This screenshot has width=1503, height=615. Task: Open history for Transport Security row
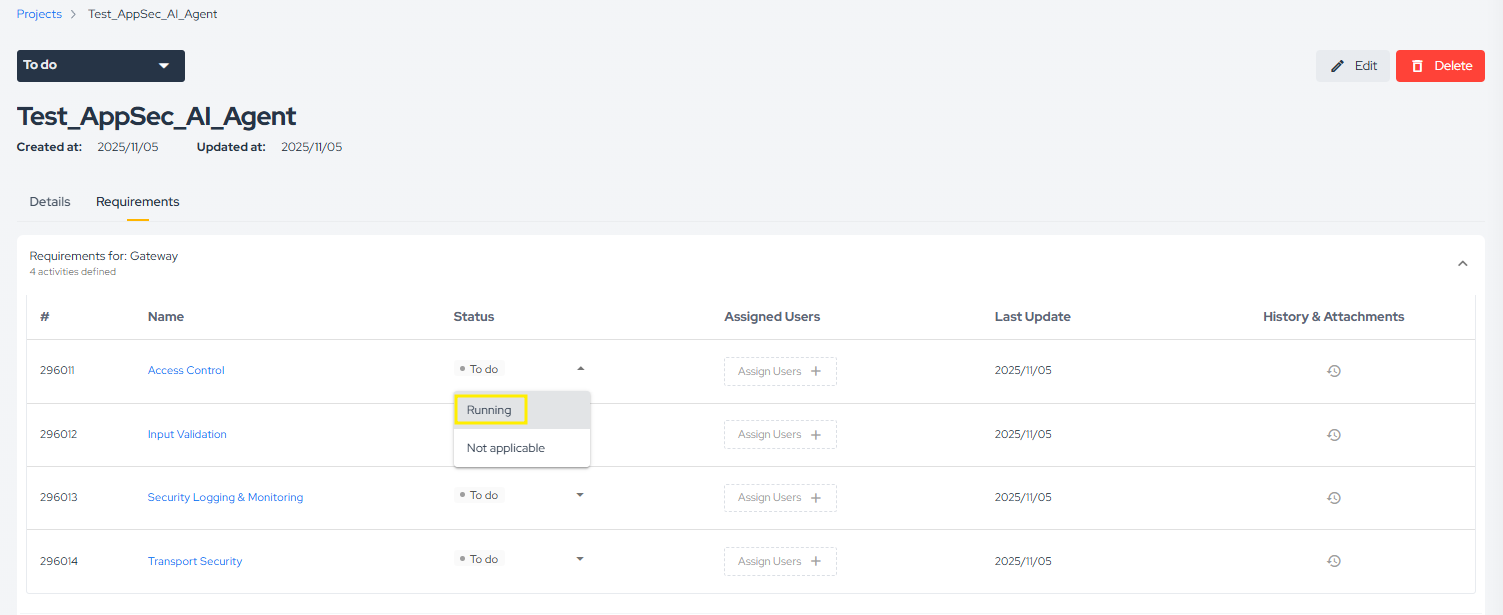tap(1333, 561)
